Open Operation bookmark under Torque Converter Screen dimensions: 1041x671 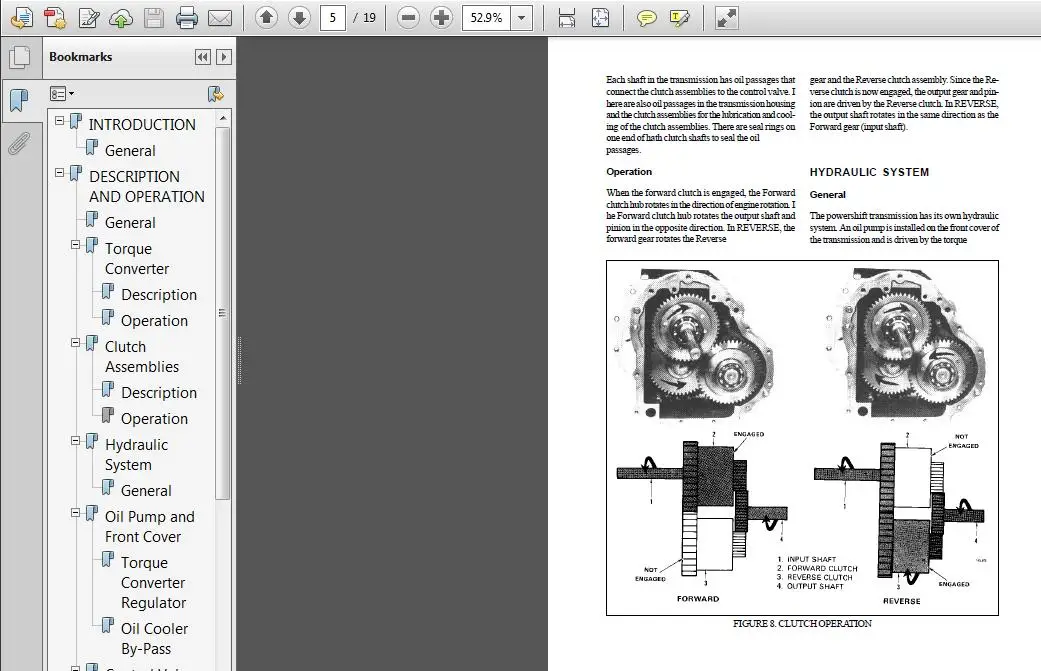[154, 321]
